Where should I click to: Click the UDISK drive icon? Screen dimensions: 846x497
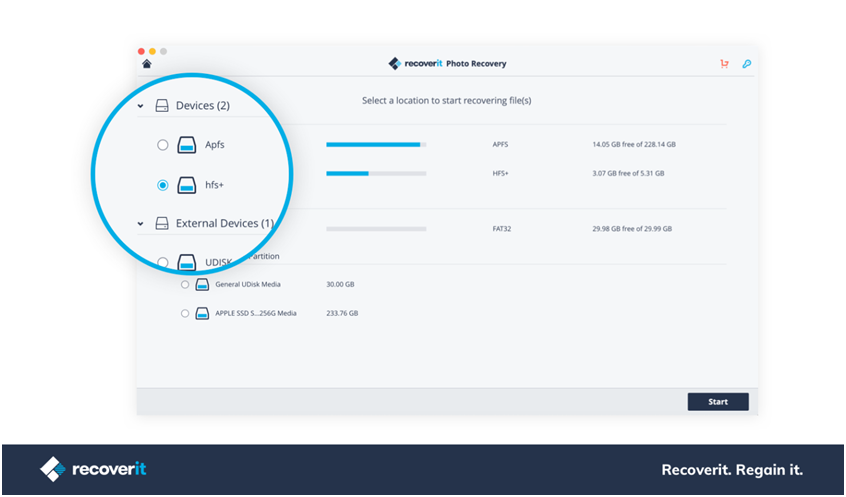187,263
